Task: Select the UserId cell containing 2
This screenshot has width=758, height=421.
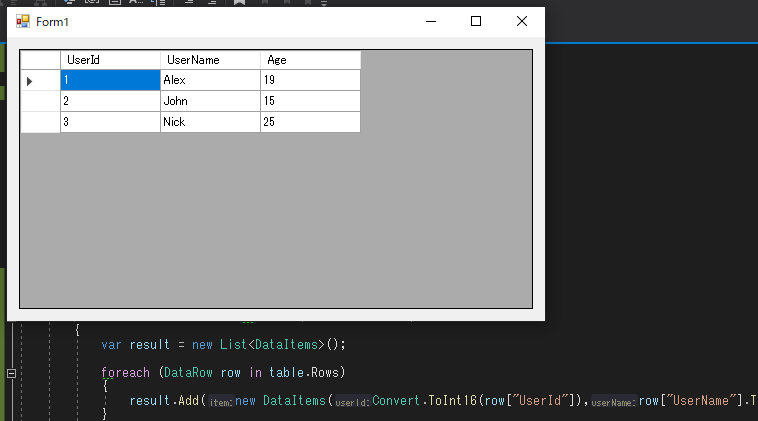Action: coord(110,101)
